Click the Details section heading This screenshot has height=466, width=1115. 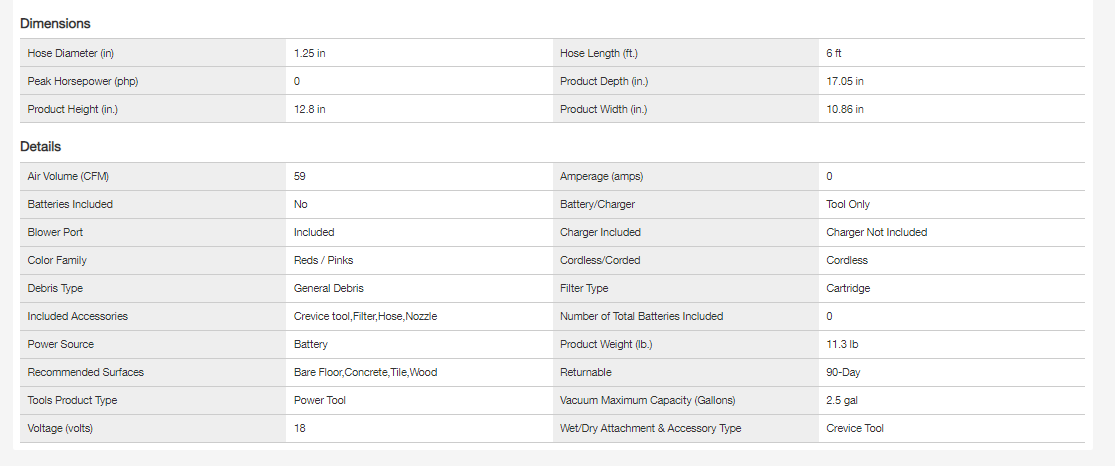[41, 147]
